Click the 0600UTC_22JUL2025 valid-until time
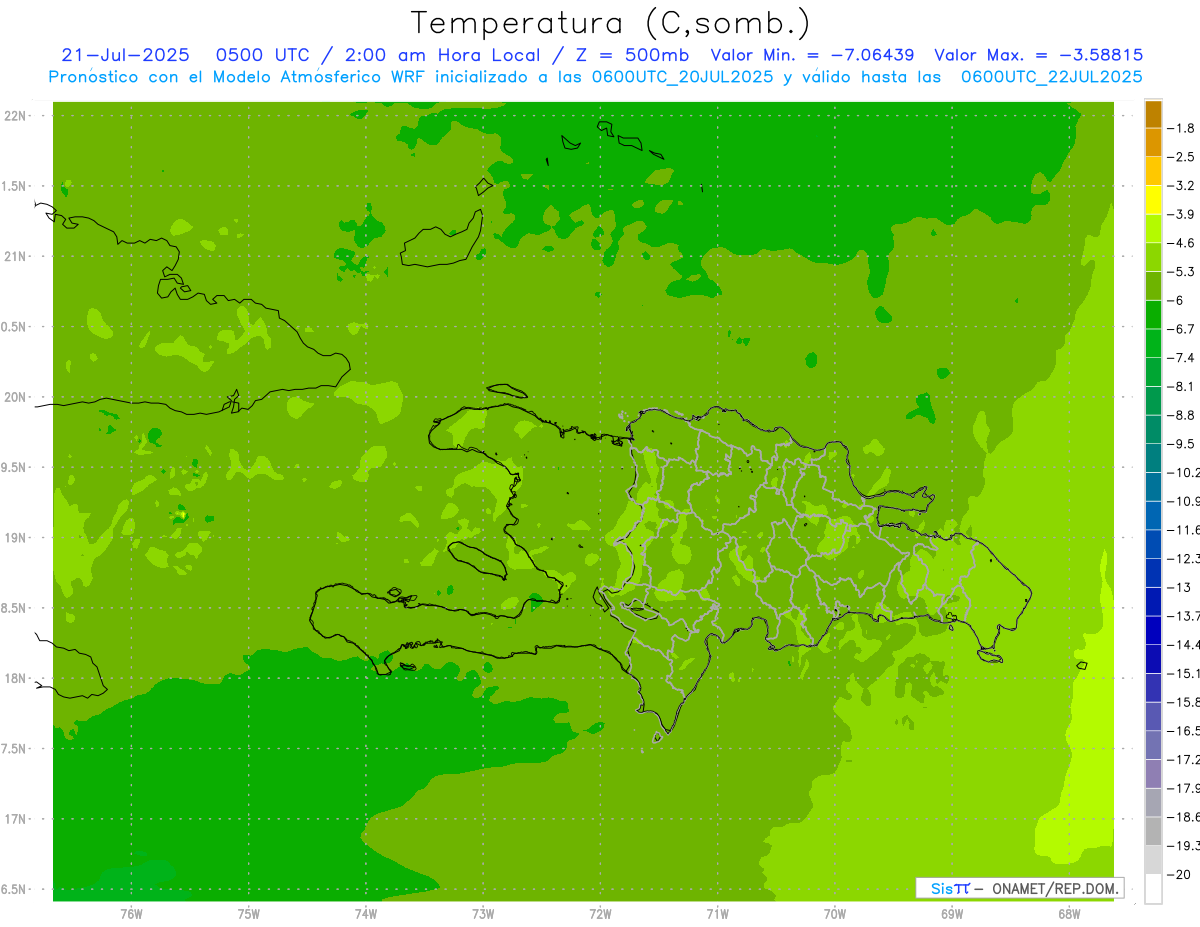Viewport: 1200px width, 927px height. [1052, 76]
